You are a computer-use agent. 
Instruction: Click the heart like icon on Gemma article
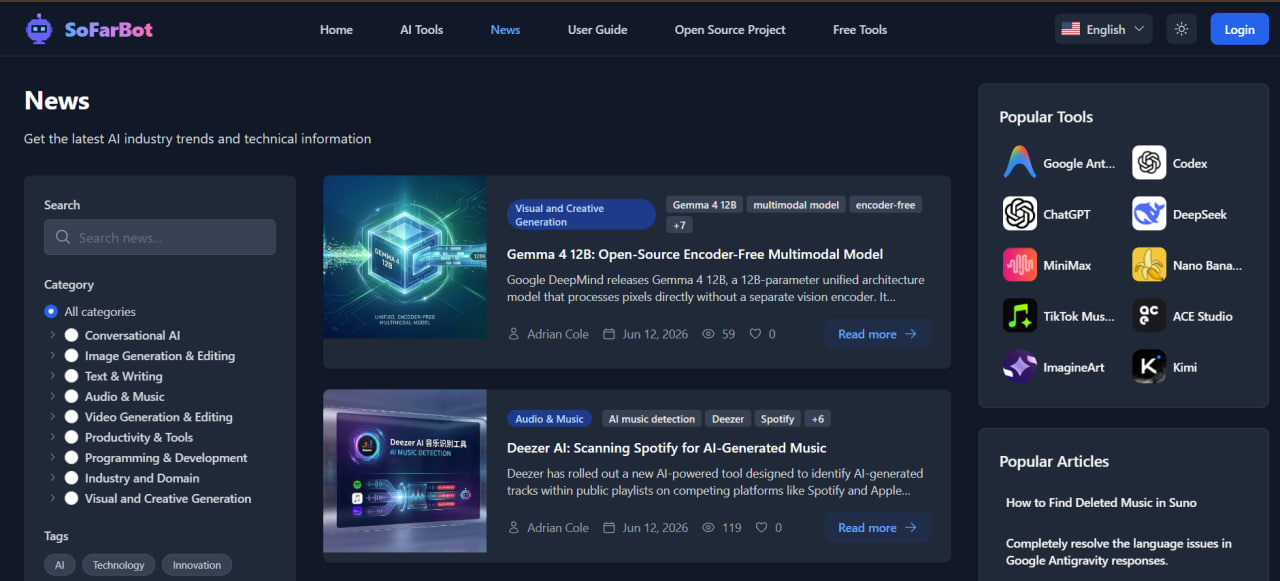tap(755, 334)
